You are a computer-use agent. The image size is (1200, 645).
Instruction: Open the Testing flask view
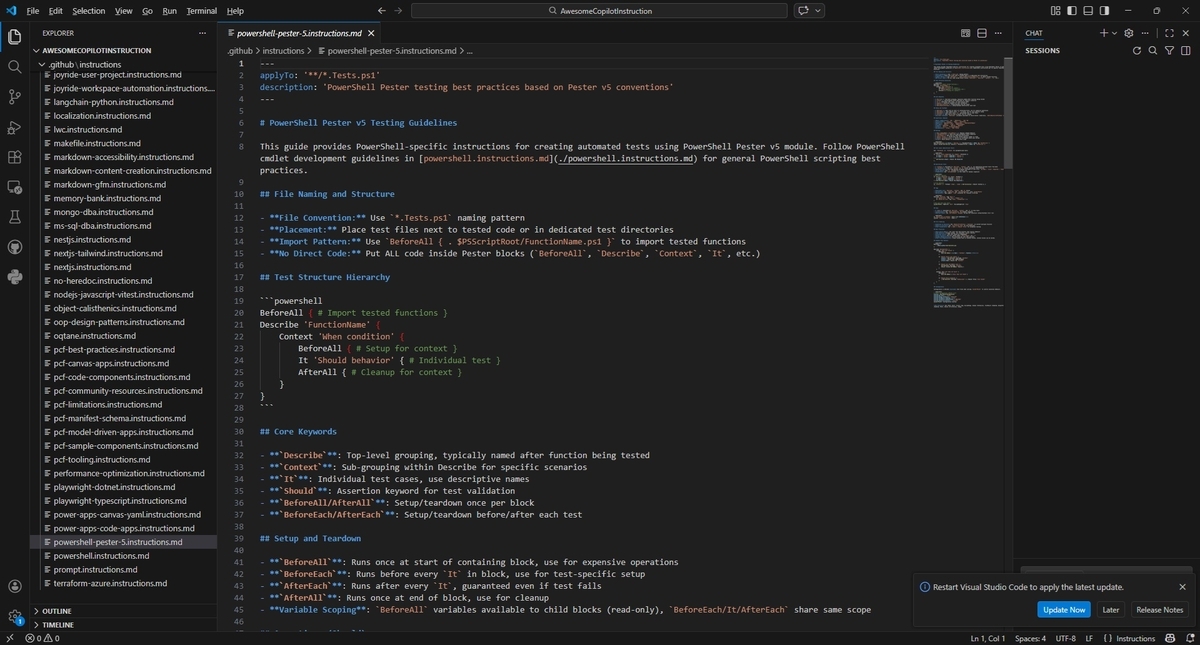click(14, 217)
